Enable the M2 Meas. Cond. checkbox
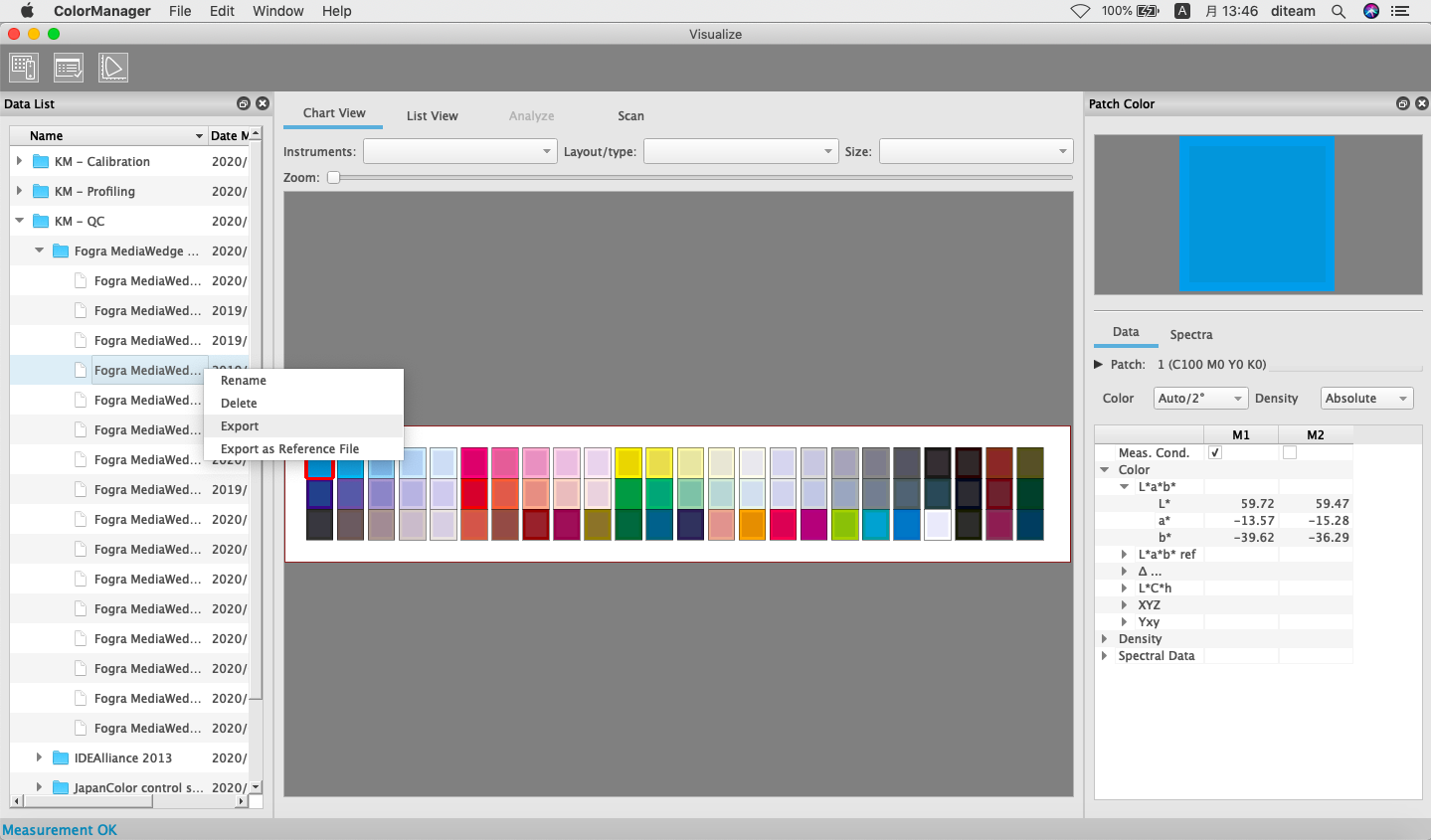The width and height of the screenshot is (1431, 840). (x=1290, y=452)
